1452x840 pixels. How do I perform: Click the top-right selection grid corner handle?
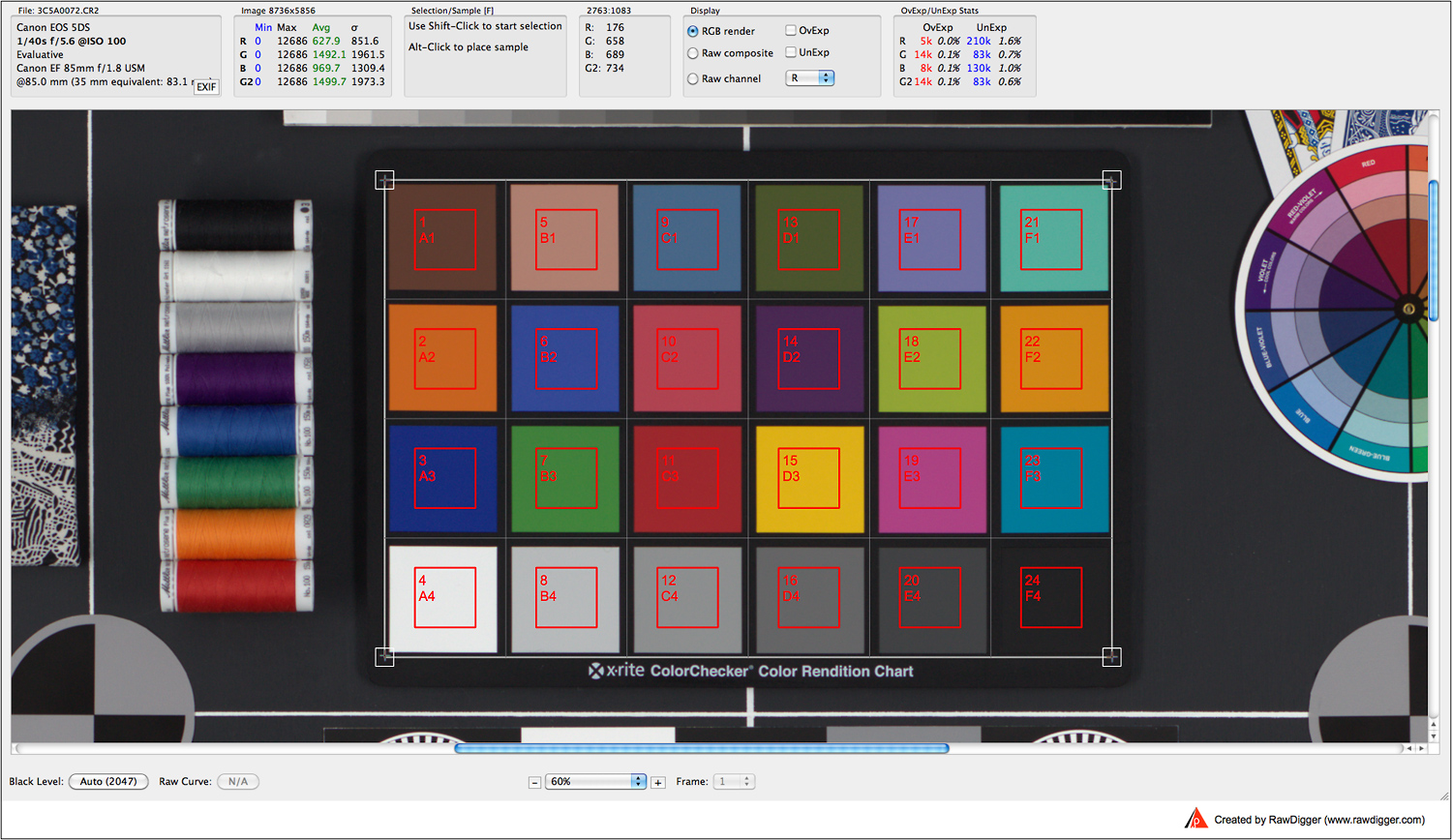[x=1111, y=180]
